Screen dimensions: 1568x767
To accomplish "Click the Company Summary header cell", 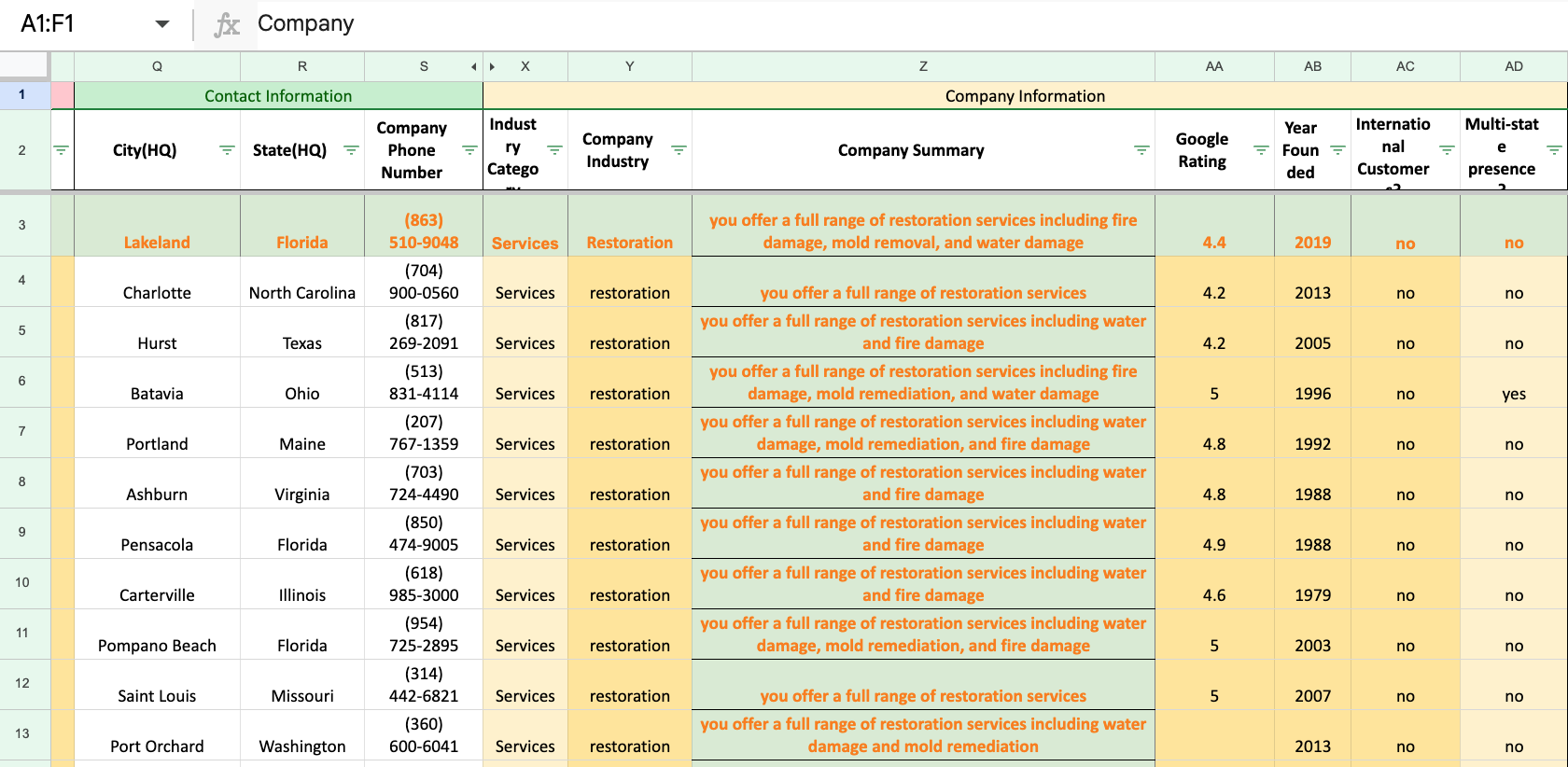I will (x=923, y=150).
